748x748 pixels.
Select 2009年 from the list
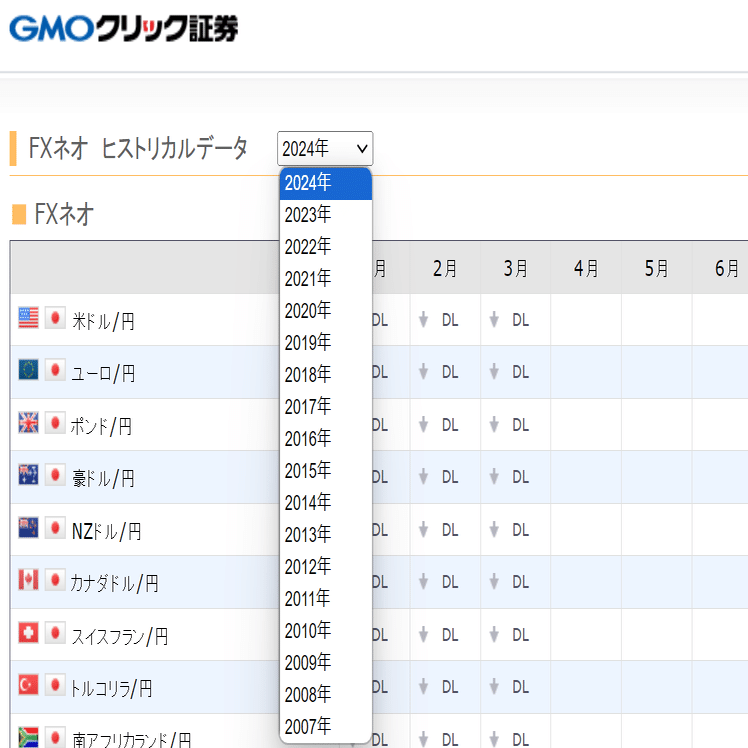coord(326,662)
